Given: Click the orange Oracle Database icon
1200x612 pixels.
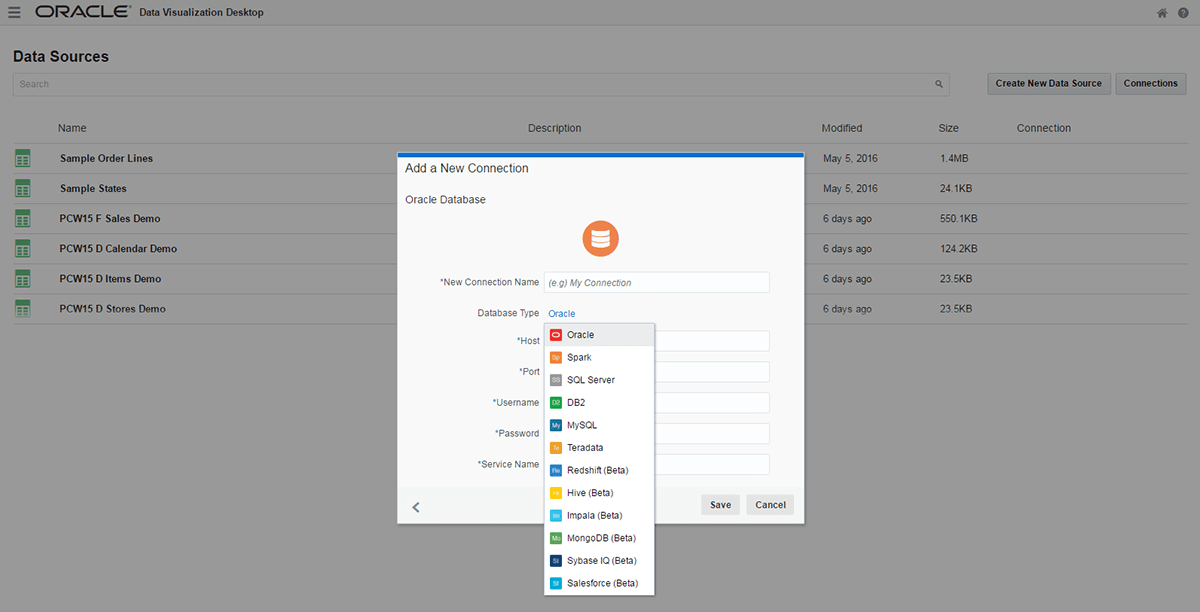Looking at the screenshot, I should point(601,238).
